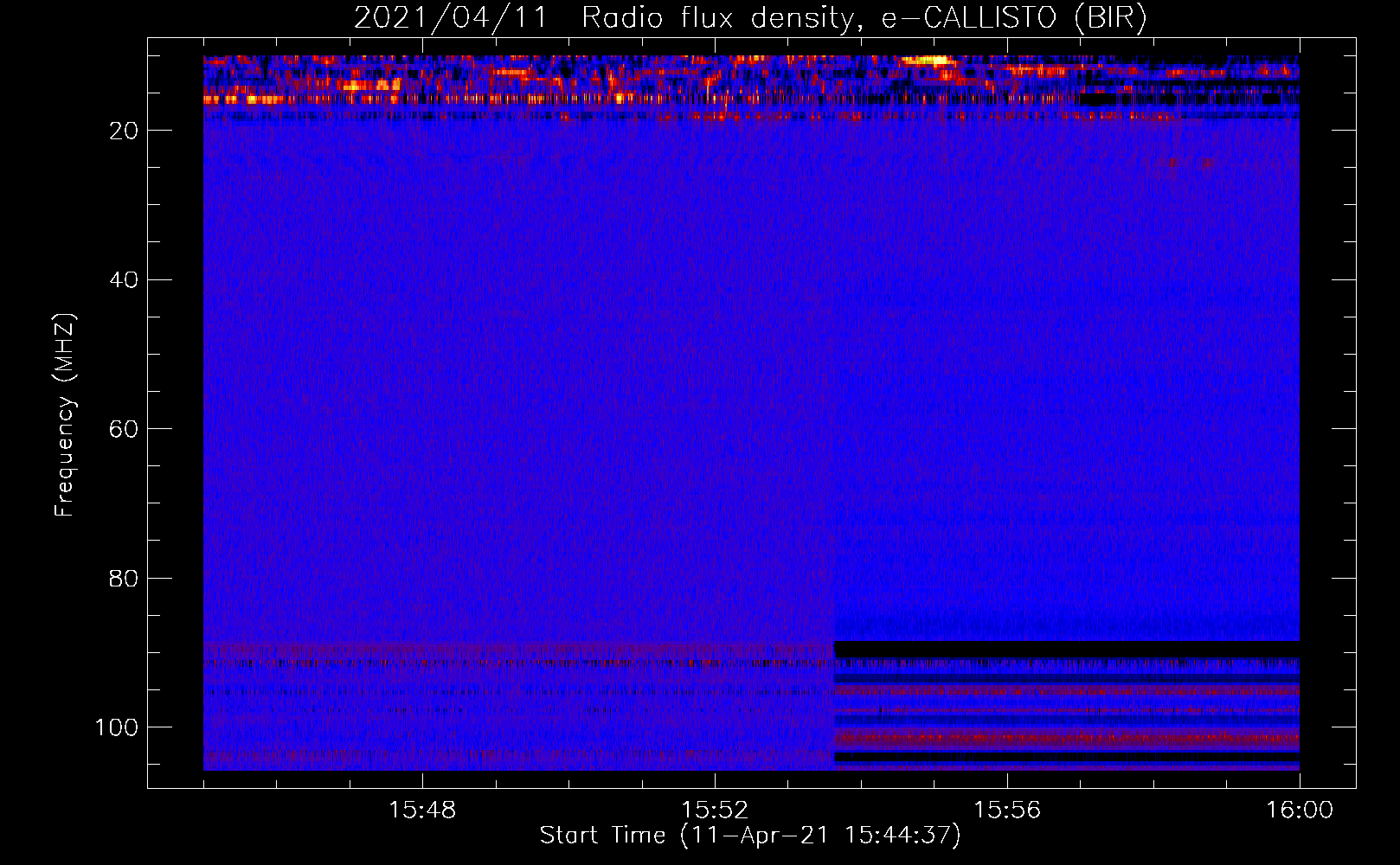Viewport: 1400px width, 865px height.
Task: Click the 15:48 time tick label
Action: [422, 811]
